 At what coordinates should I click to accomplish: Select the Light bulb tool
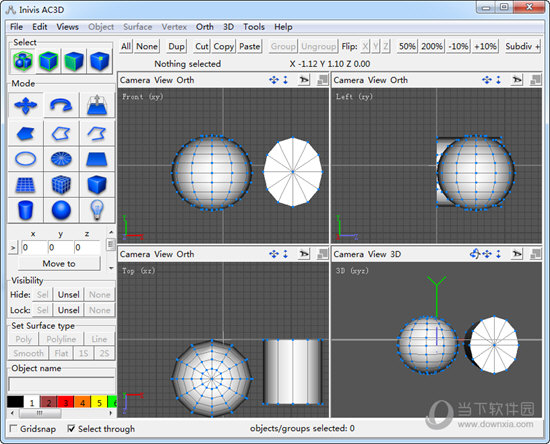[97, 210]
